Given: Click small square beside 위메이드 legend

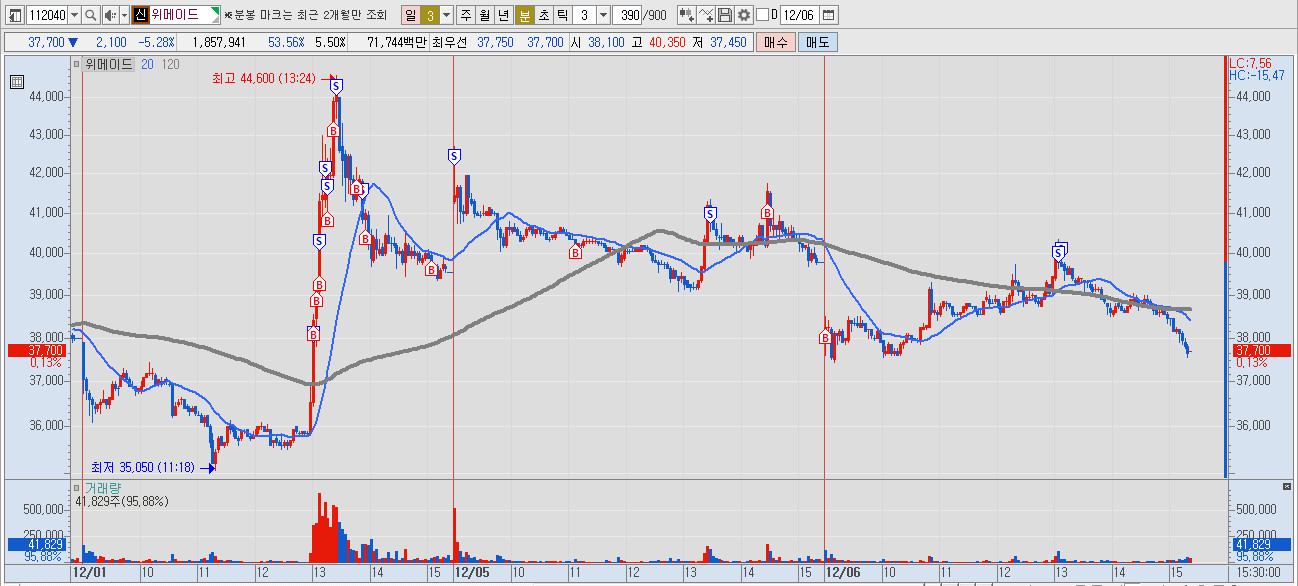Looking at the screenshot, I should point(76,64).
